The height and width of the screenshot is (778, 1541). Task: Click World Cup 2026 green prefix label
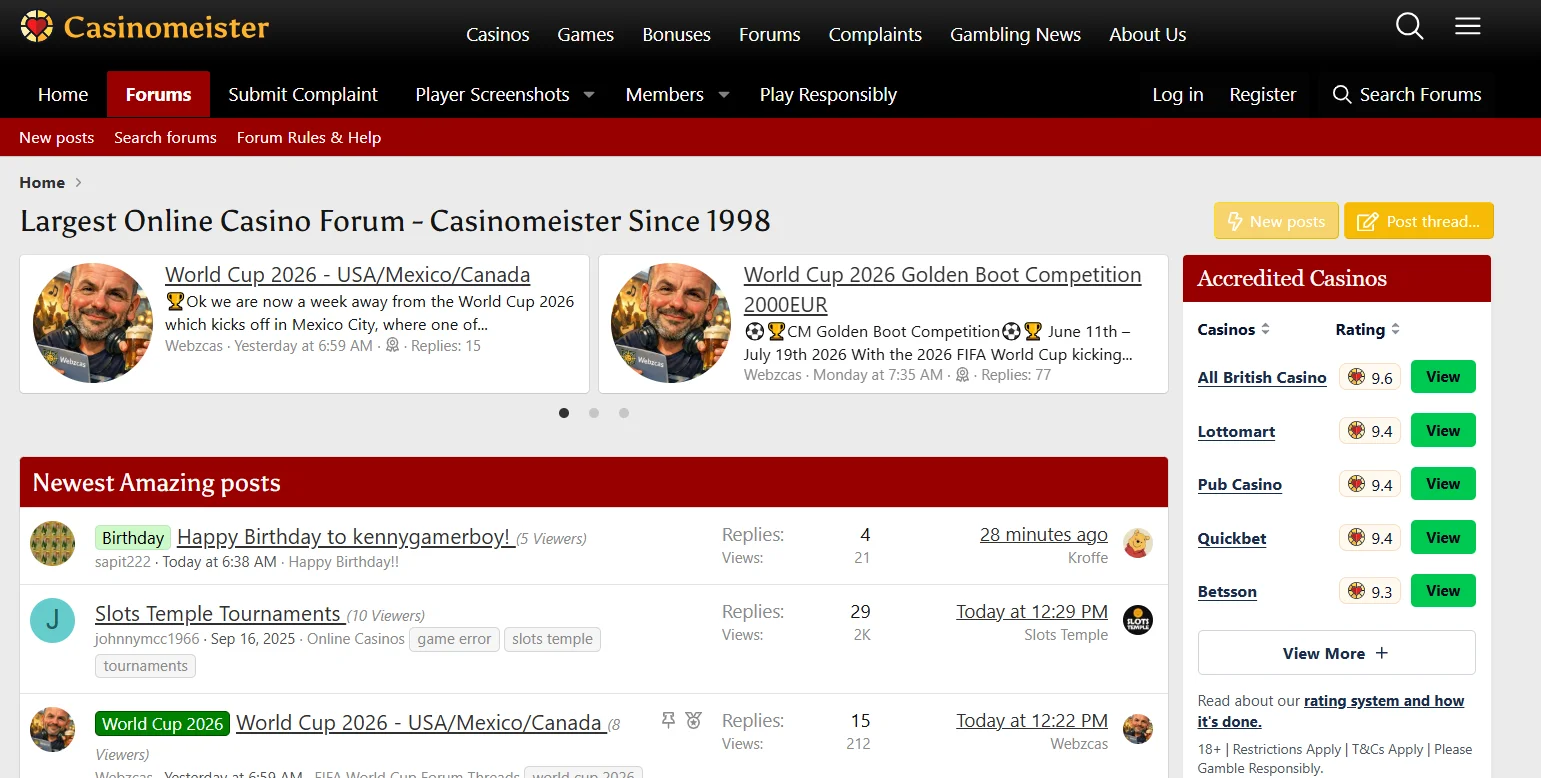pos(163,724)
